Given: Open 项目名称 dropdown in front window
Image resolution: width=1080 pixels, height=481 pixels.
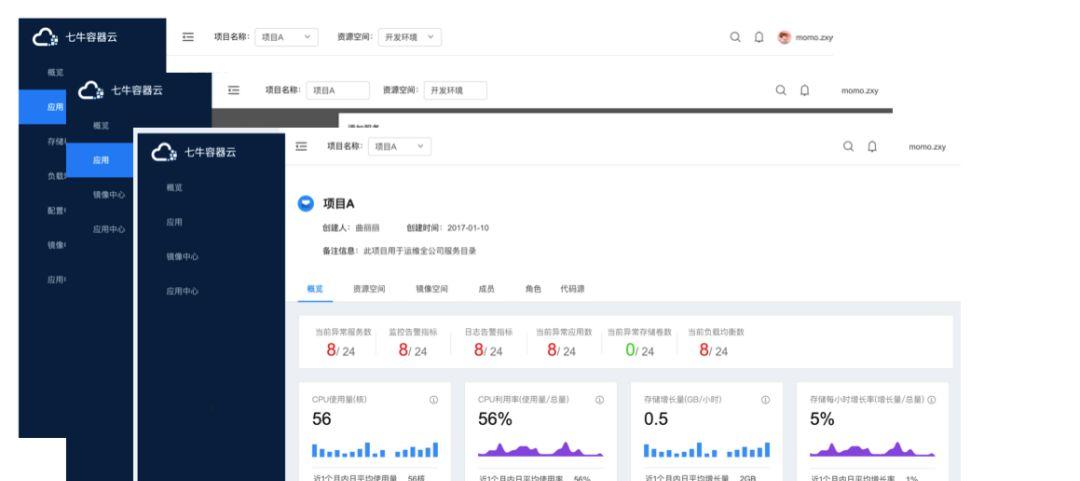Looking at the screenshot, I should [x=399, y=146].
